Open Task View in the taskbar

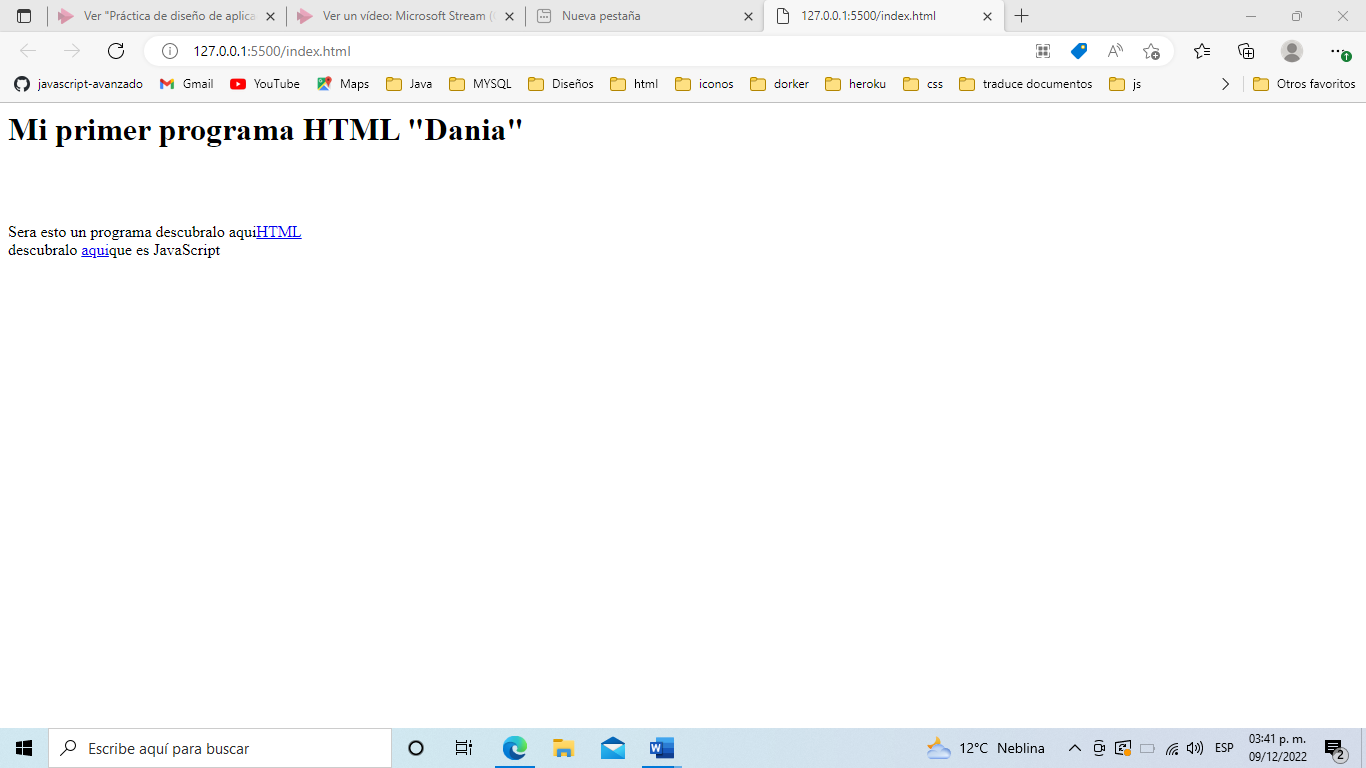464,748
